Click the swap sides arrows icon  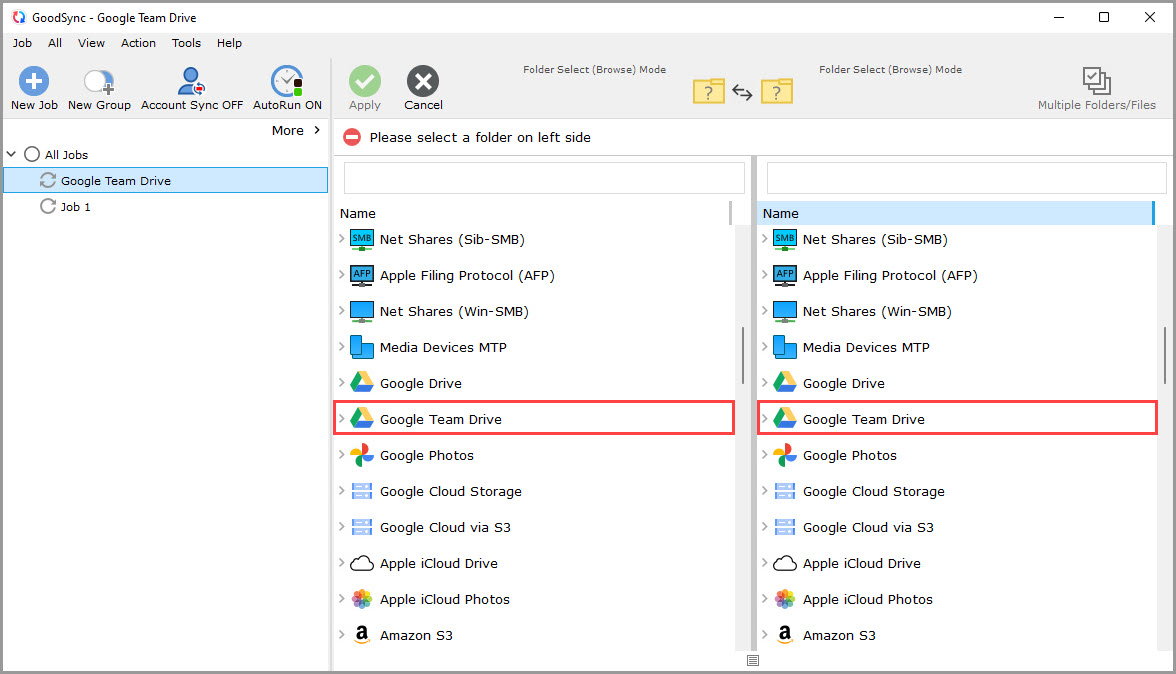click(x=742, y=91)
